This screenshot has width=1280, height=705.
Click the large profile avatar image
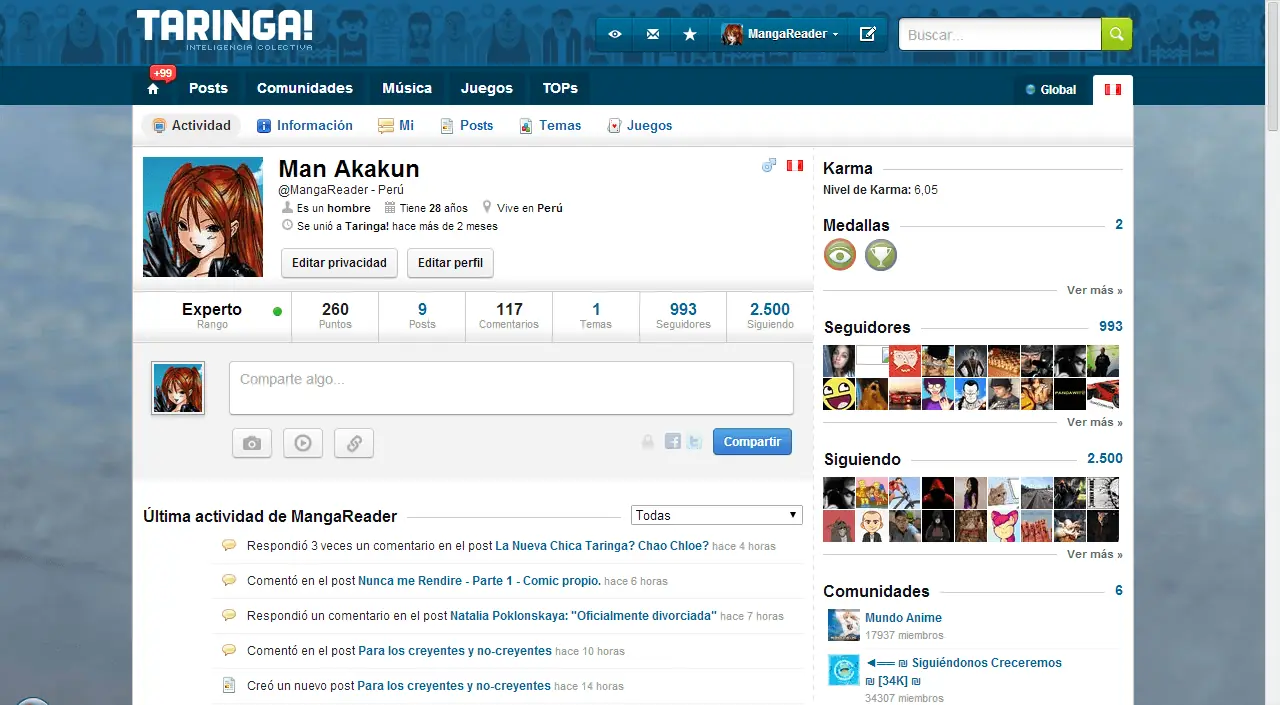tap(203, 217)
